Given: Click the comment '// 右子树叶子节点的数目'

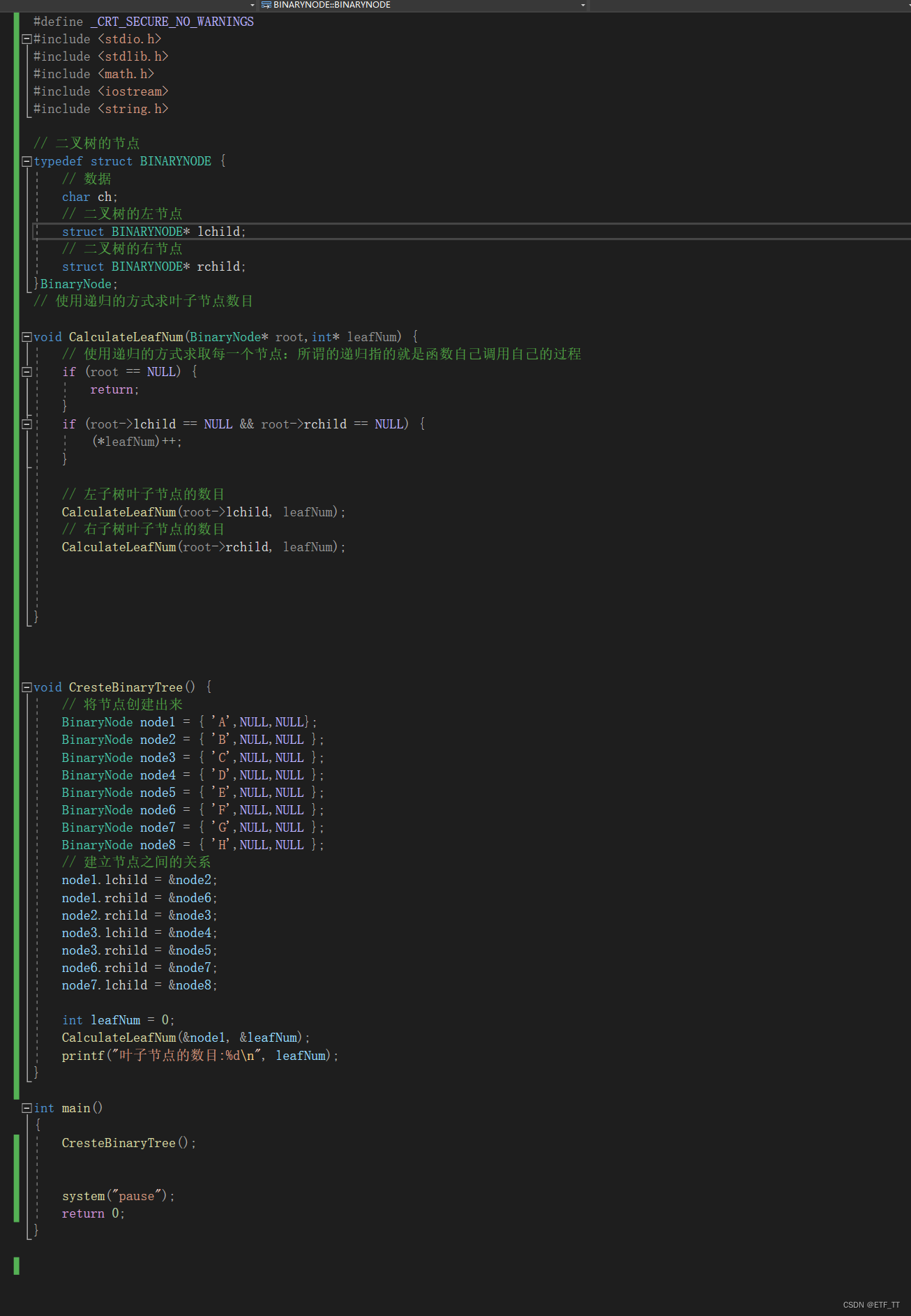Looking at the screenshot, I should (143, 529).
